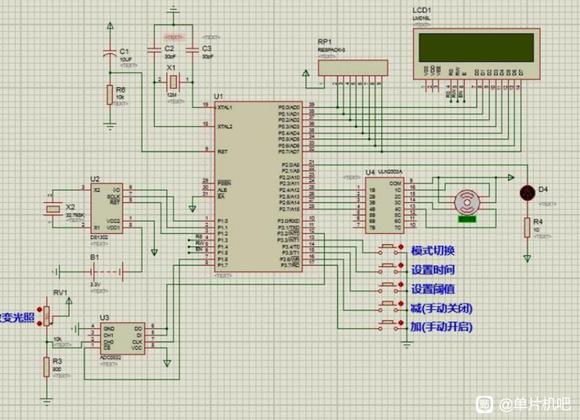Select the U1 microcontroller chip body

[x=259, y=186]
